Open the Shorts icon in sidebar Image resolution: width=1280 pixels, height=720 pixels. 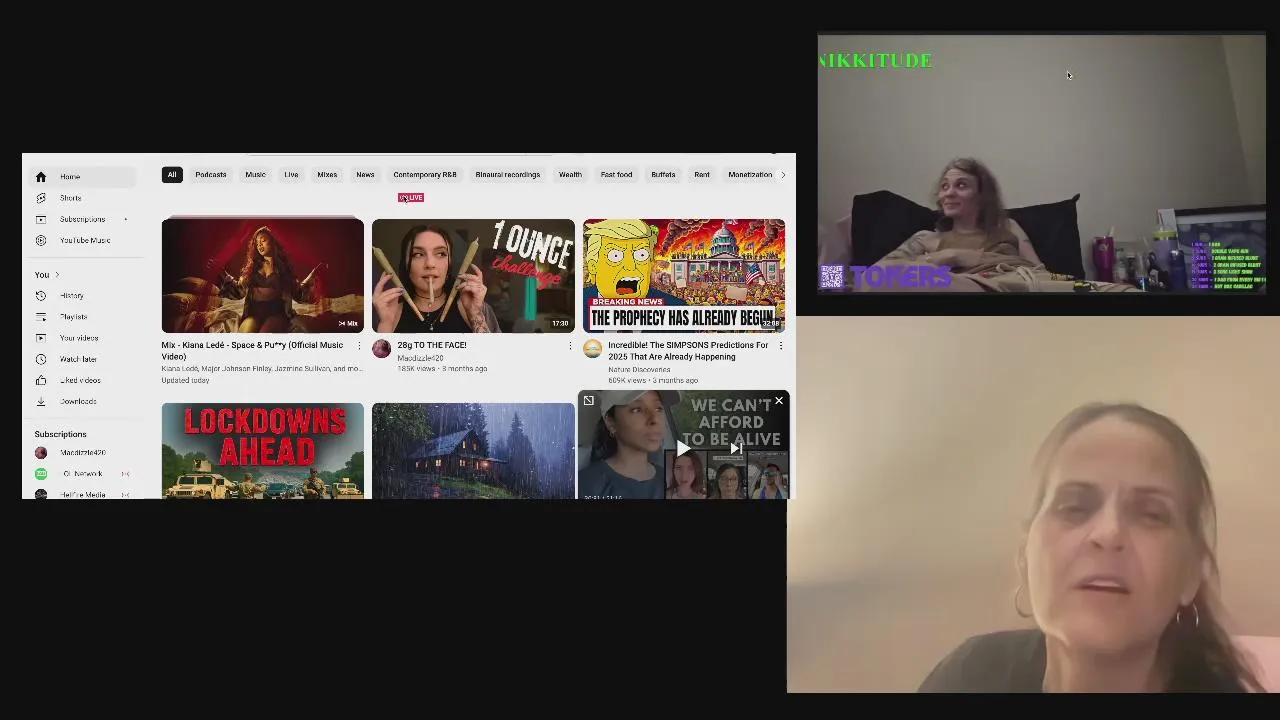41,198
